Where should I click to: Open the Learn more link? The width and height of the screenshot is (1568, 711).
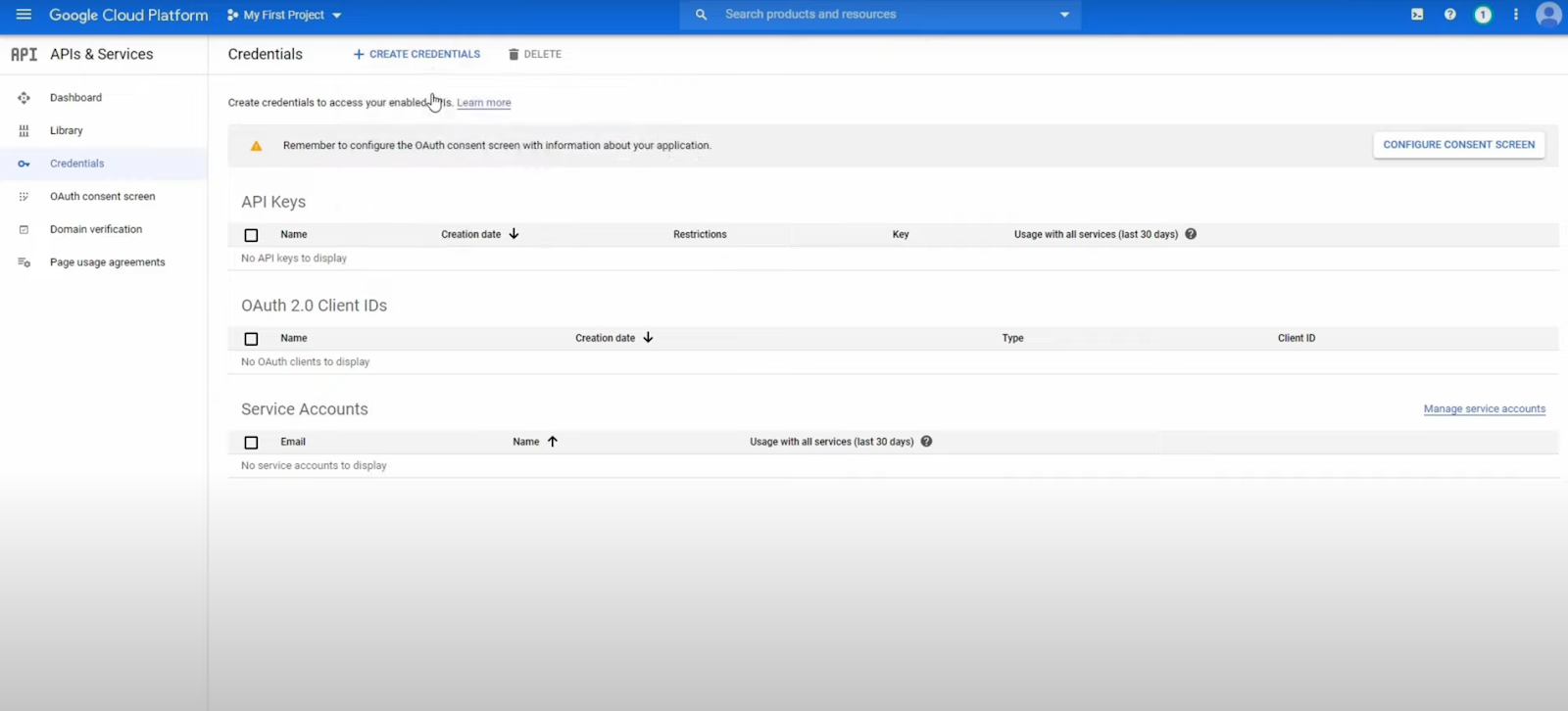point(484,103)
